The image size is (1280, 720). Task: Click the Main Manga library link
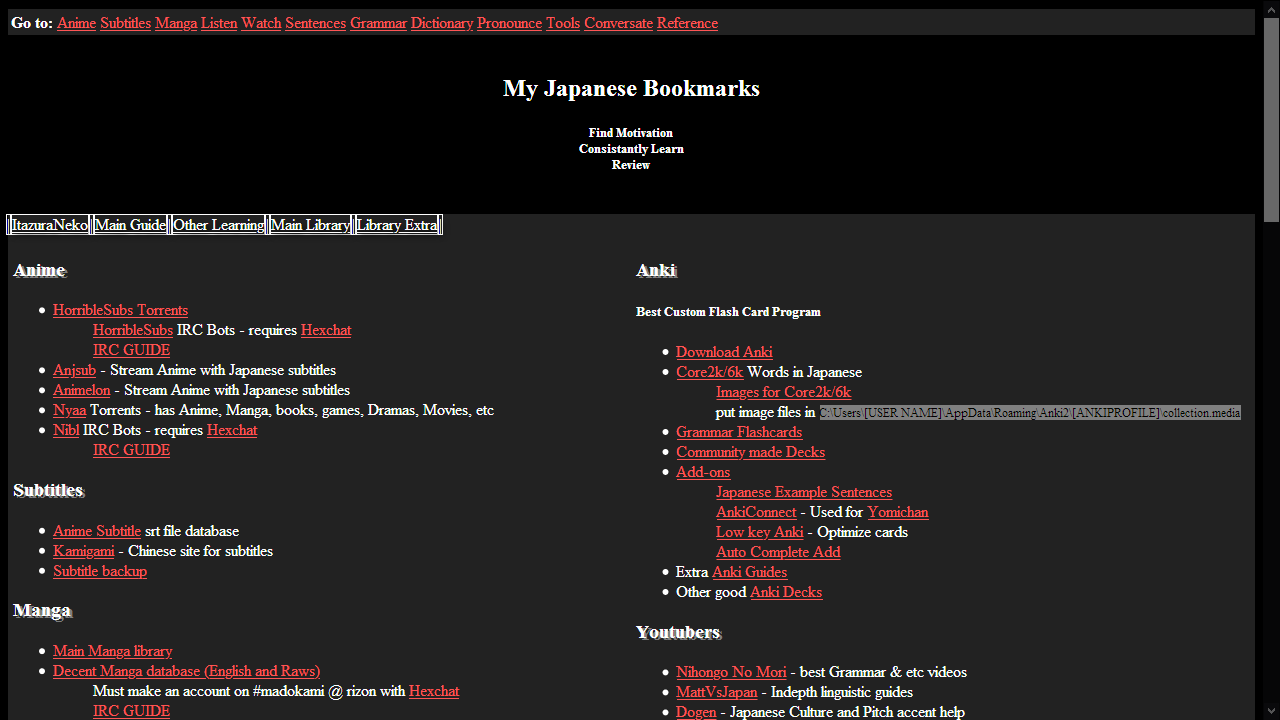[x=112, y=651]
